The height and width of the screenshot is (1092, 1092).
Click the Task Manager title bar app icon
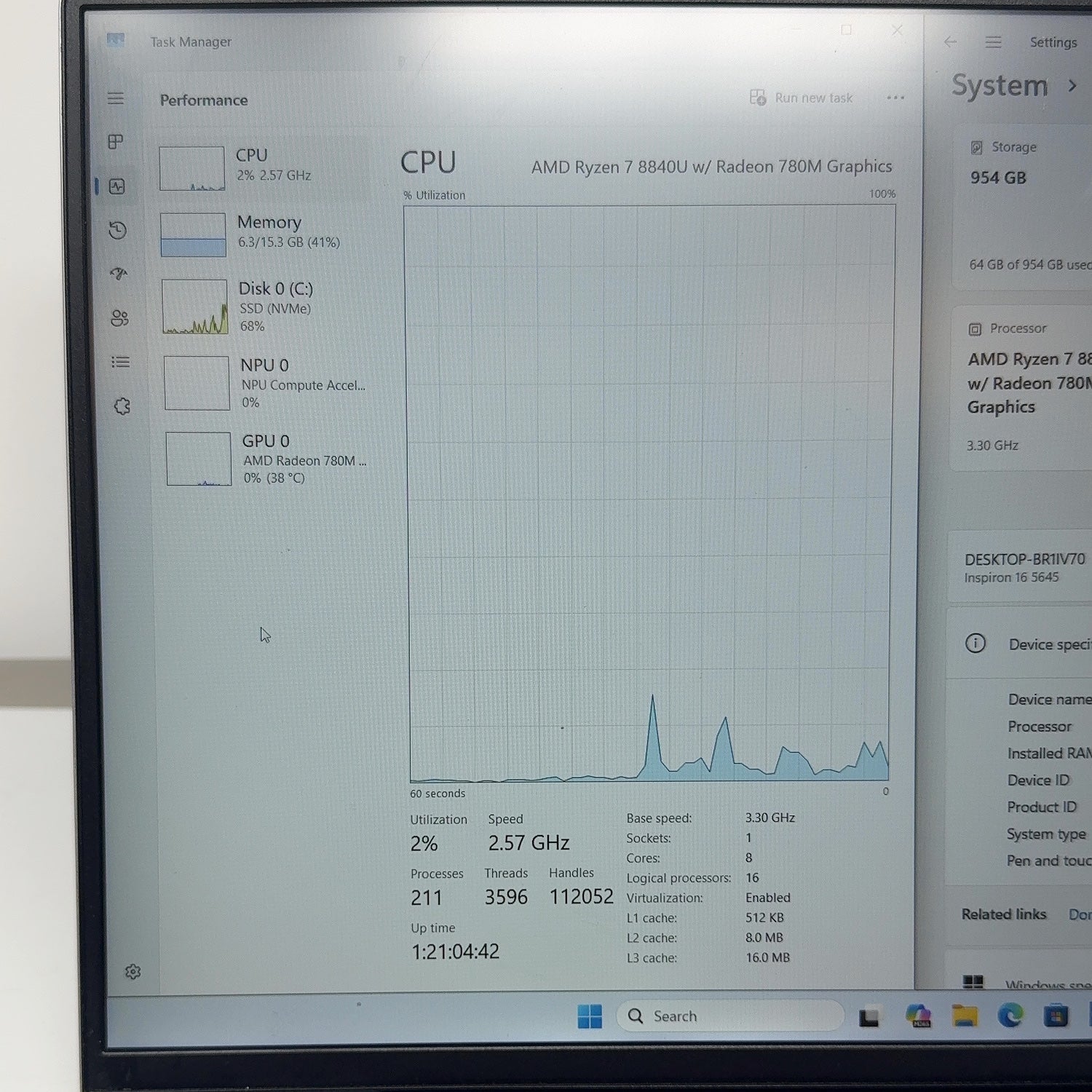(116, 40)
